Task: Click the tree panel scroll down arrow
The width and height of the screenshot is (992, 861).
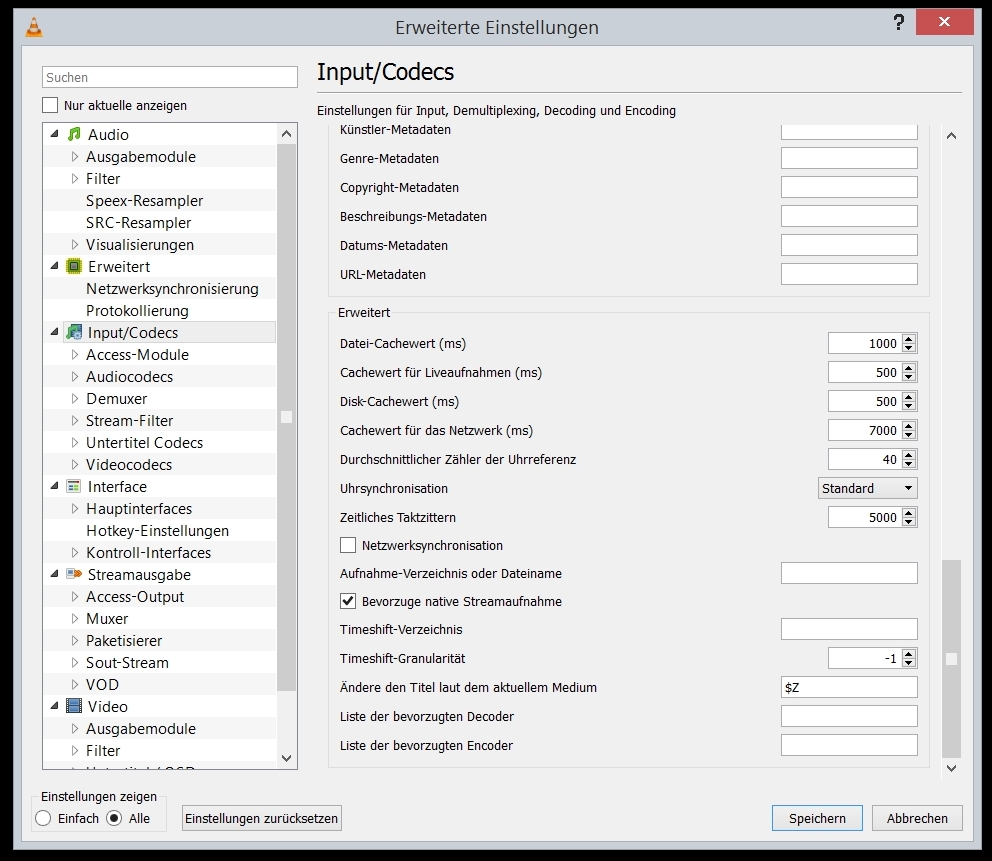Action: tap(286, 758)
